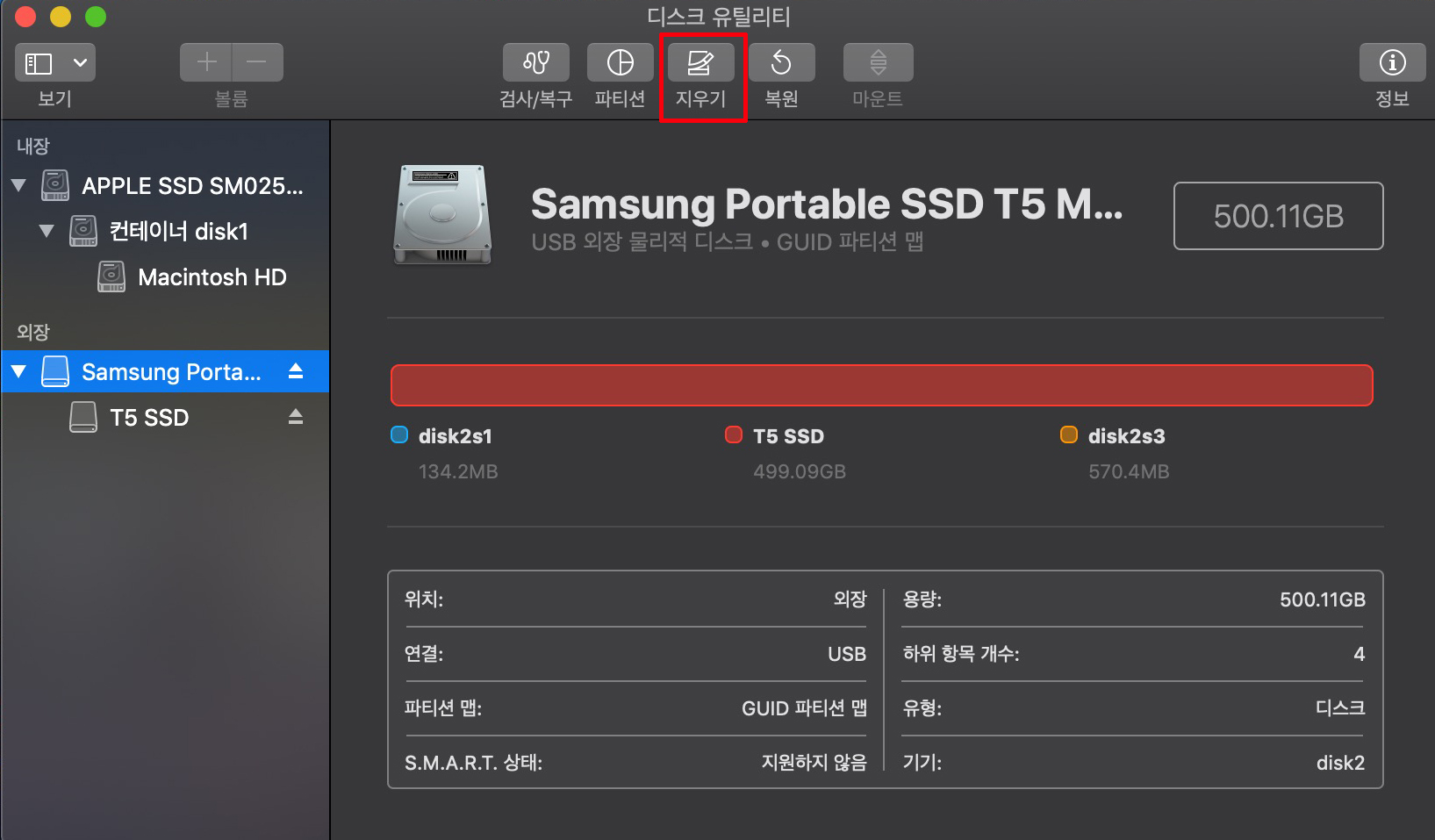The width and height of the screenshot is (1435, 840).
Task: Click the Remove Volume minus button
Action: pos(257,62)
